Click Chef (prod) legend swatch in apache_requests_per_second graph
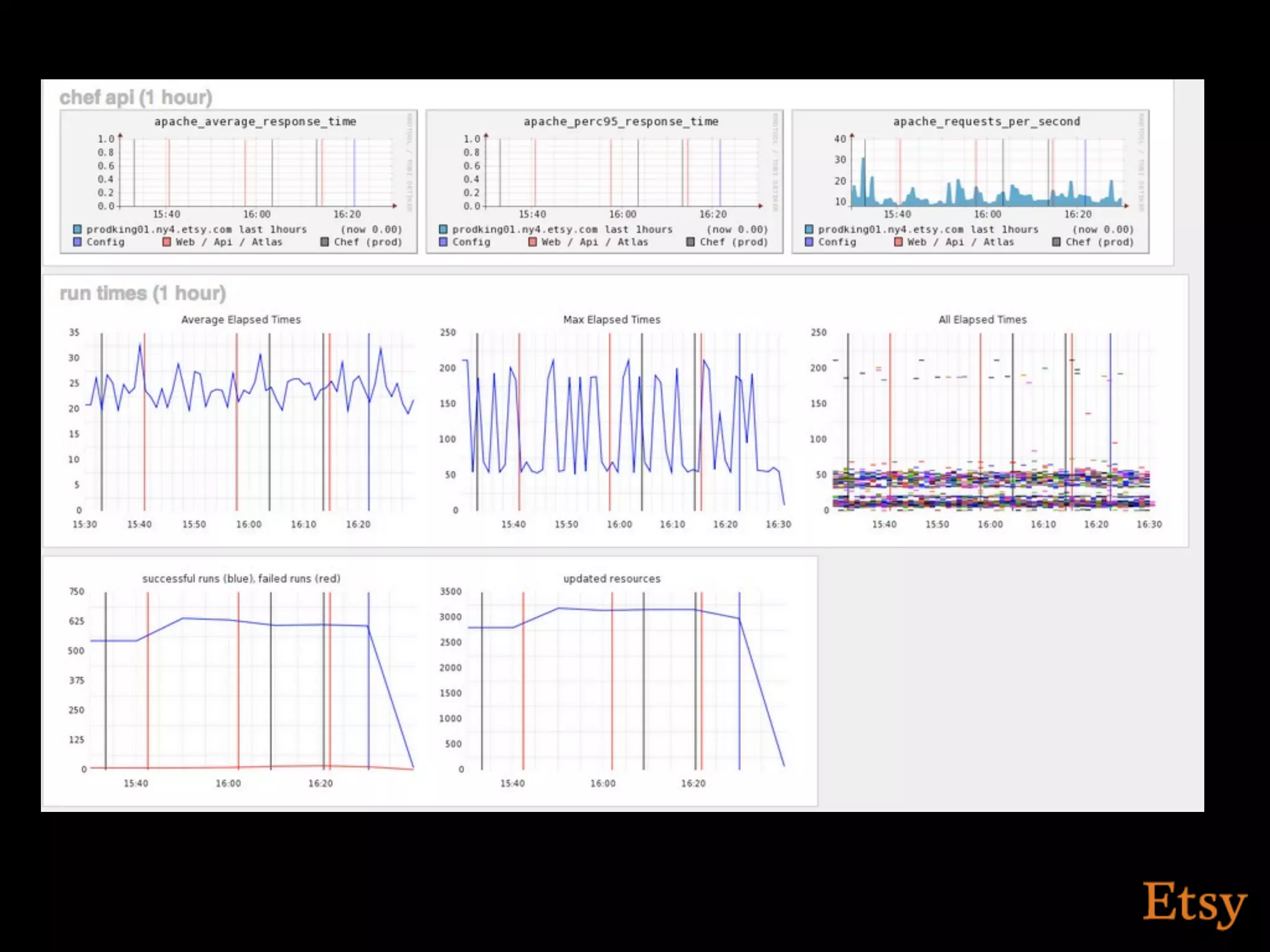The height and width of the screenshot is (952, 1270). 1056,242
